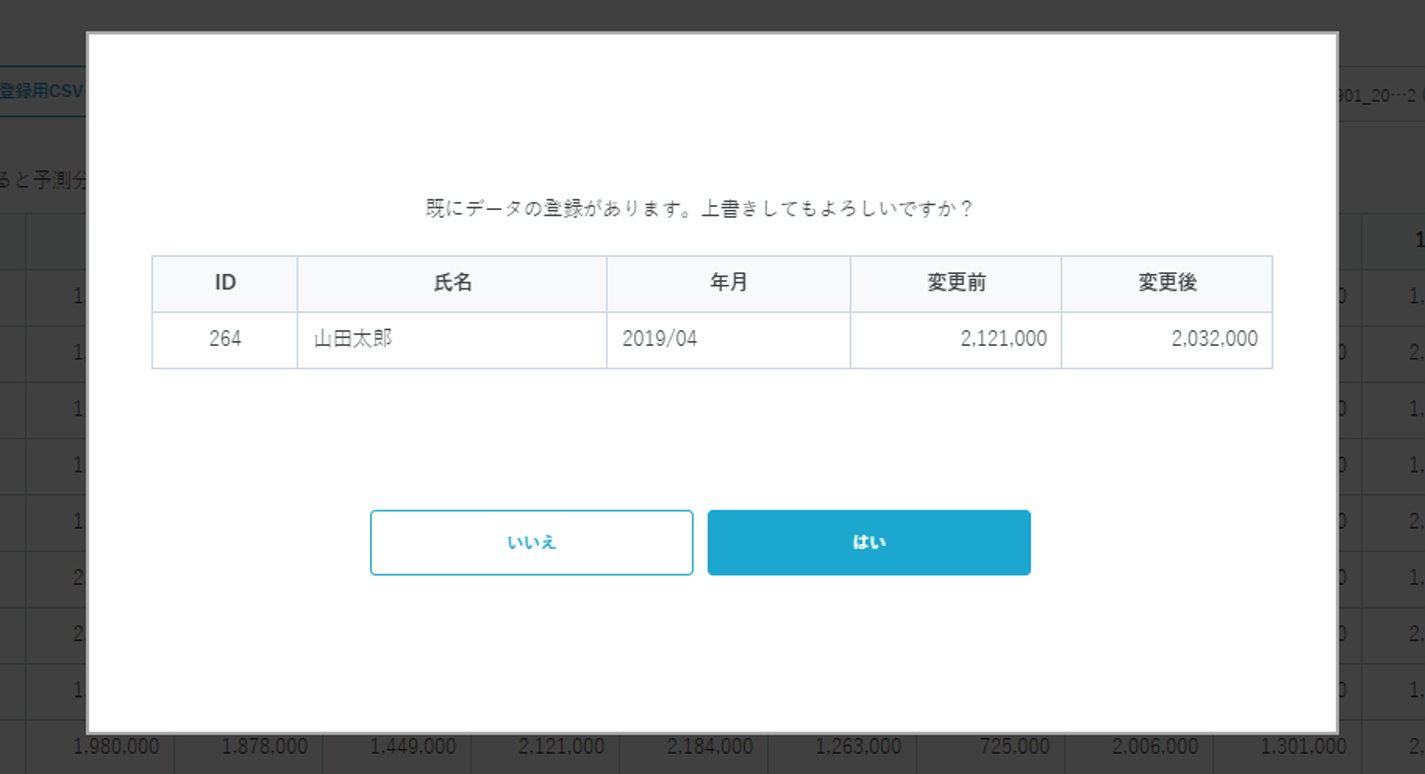Viewport: 1425px width, 774px height.
Task: Select the 2019/04 date cell
Action: point(659,339)
